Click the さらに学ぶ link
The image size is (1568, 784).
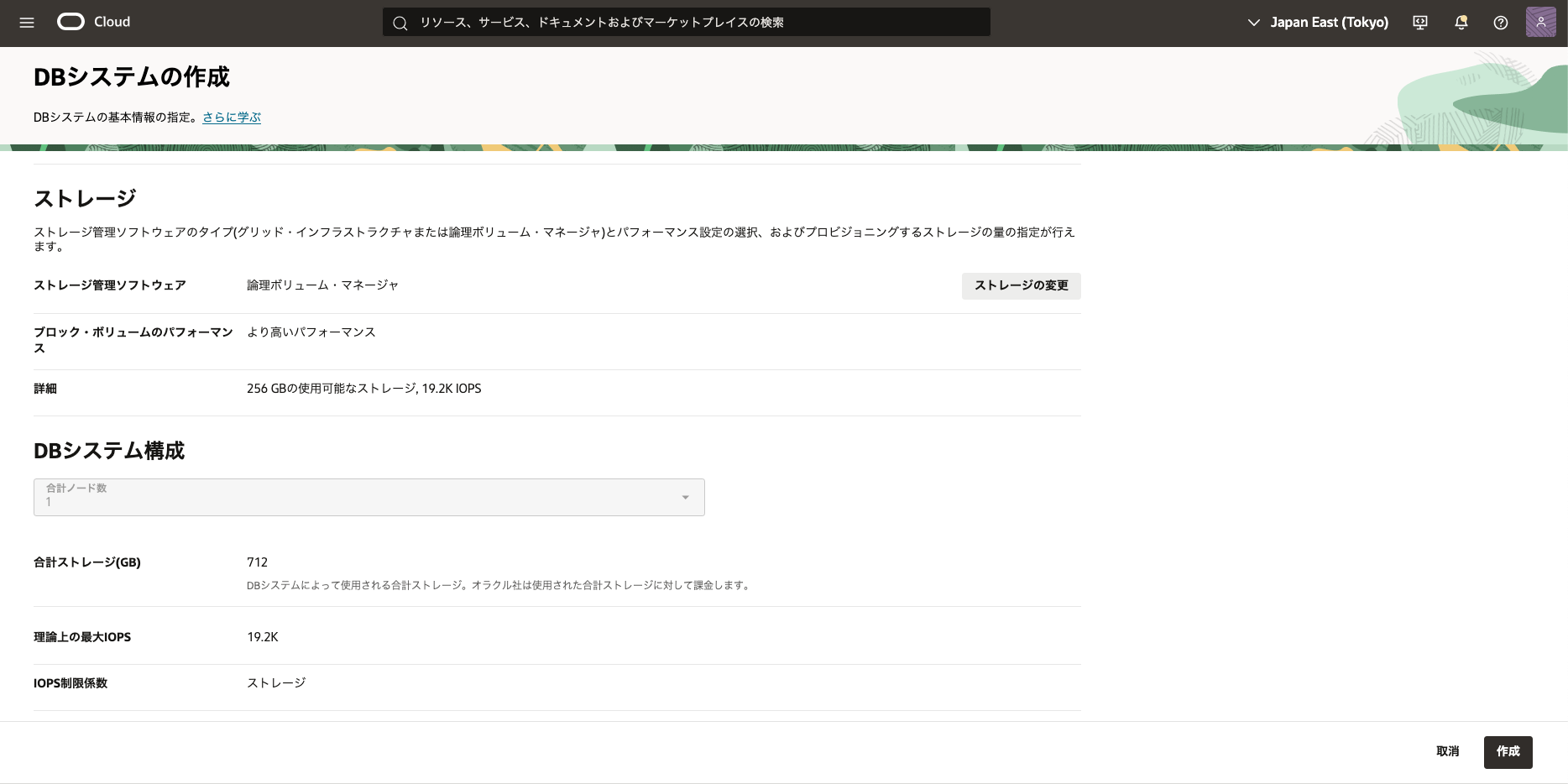click(232, 118)
